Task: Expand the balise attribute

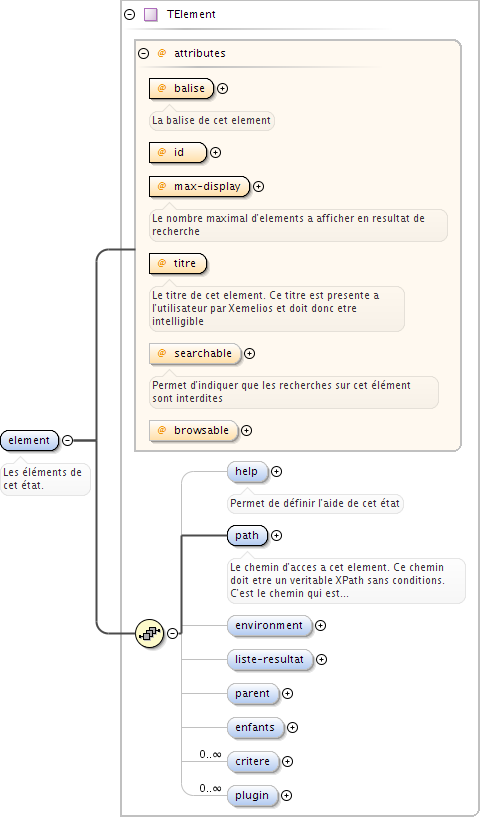Action: [223, 89]
